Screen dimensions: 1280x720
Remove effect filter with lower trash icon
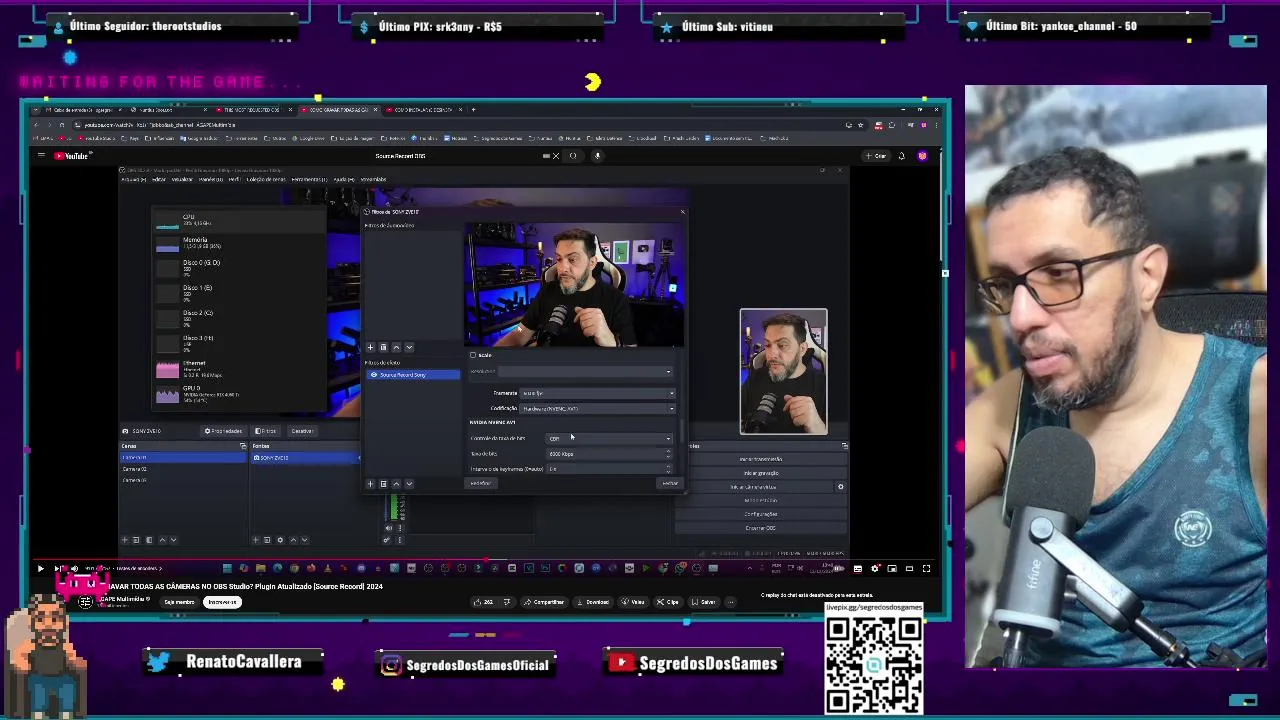(x=383, y=484)
